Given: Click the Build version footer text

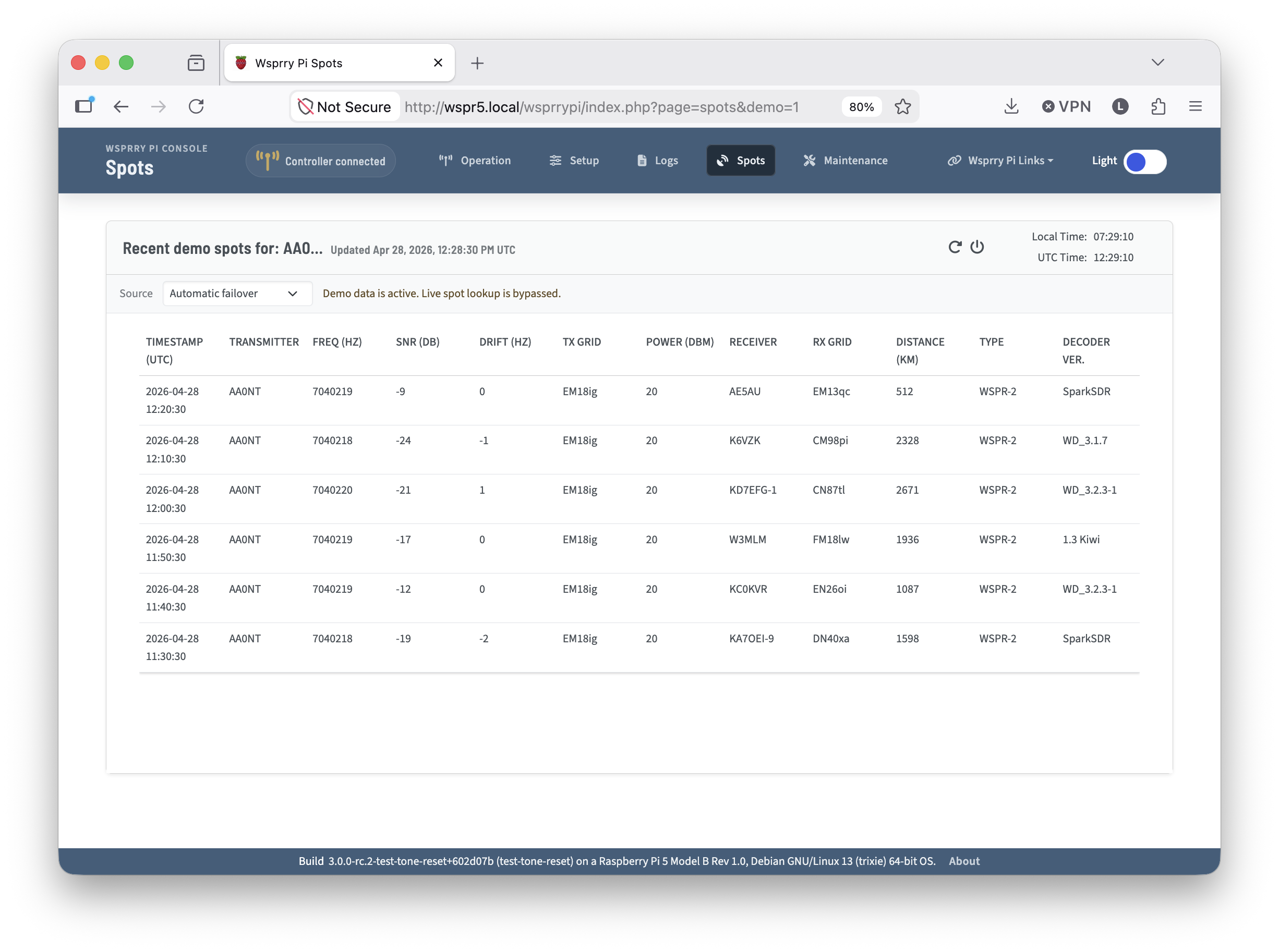Looking at the screenshot, I should pos(616,861).
